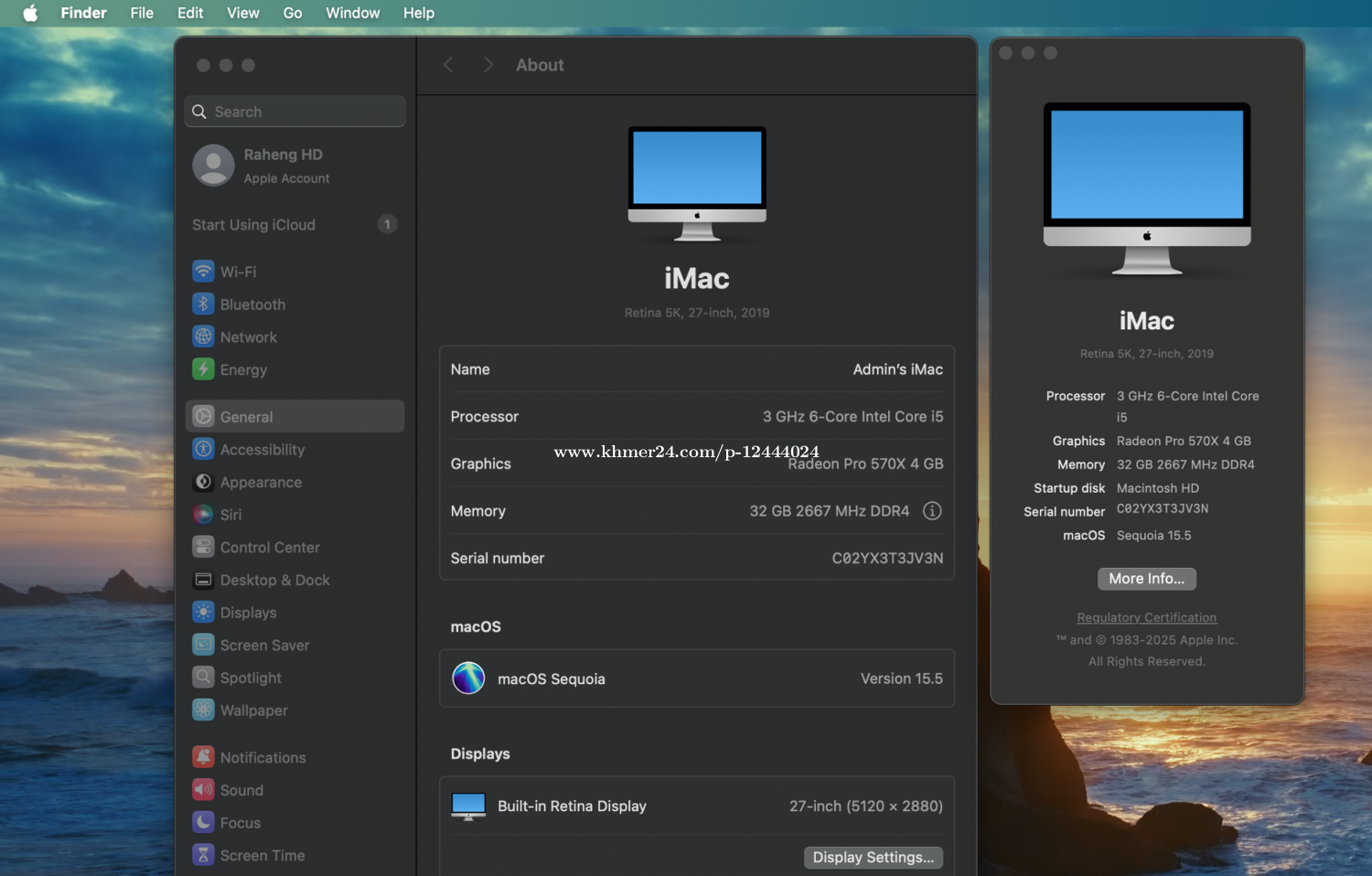
Task: Open the Regulatory Certification link
Action: [x=1147, y=617]
